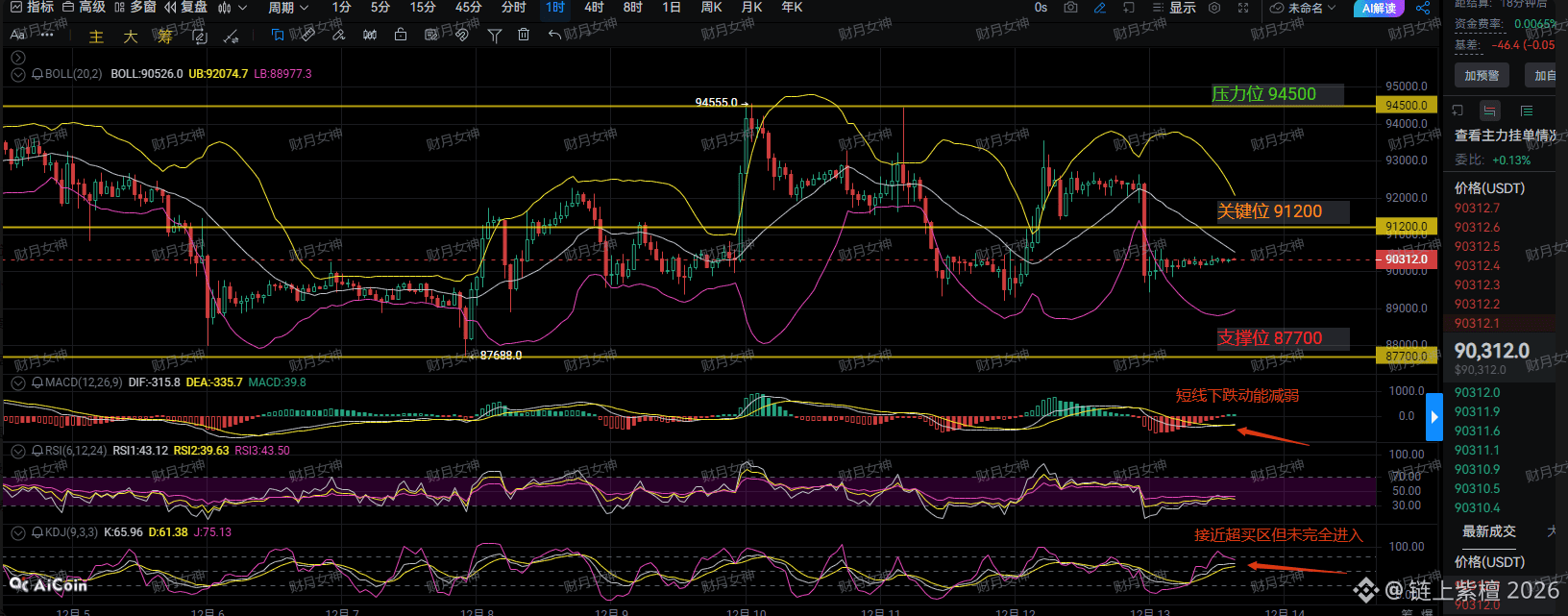The image size is (1568, 616).
Task: Enter fullscreen with the expand icon
Action: click(1243, 8)
